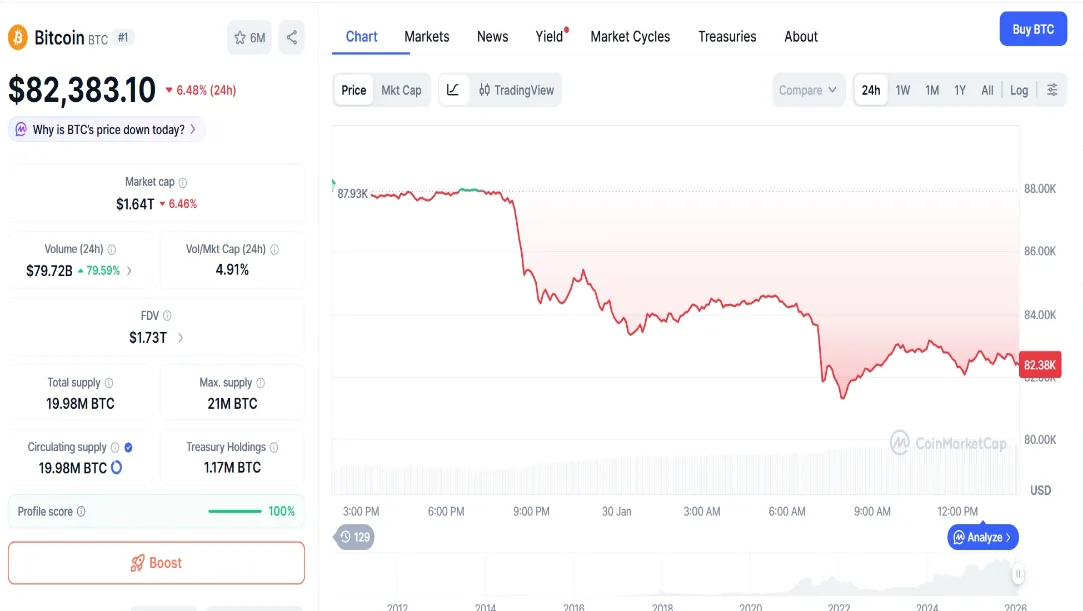The width and height of the screenshot is (1083, 611).
Task: Open the Market Cycles tab
Action: pos(629,36)
